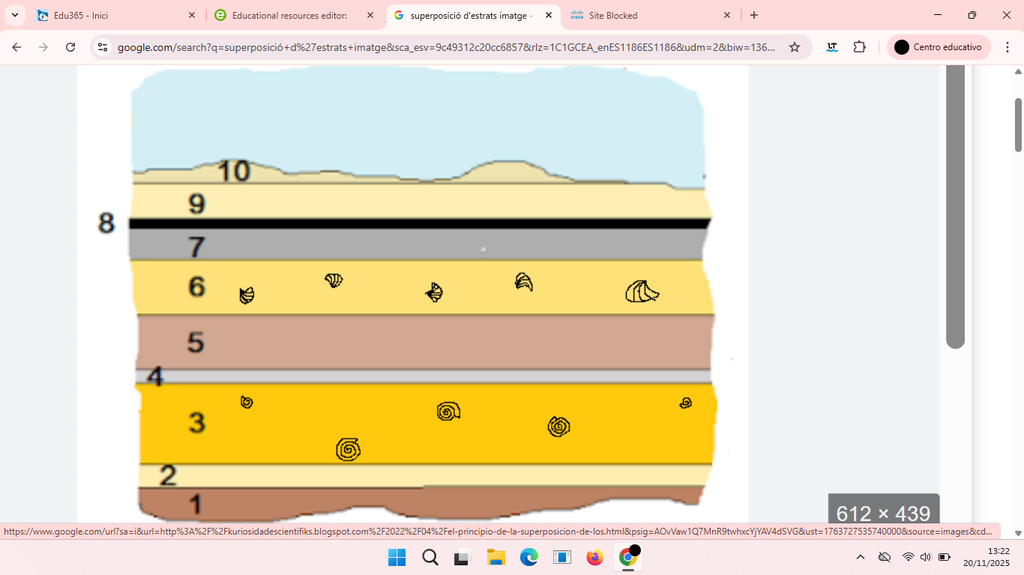1024x575 pixels.
Task: Switch to Site Blocked tab
Action: pyautogui.click(x=651, y=15)
